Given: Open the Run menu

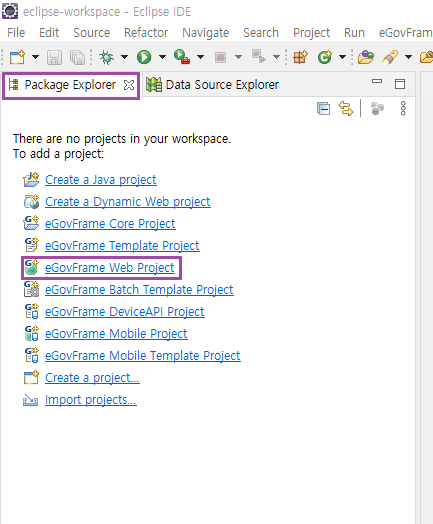Looking at the screenshot, I should click(354, 33).
